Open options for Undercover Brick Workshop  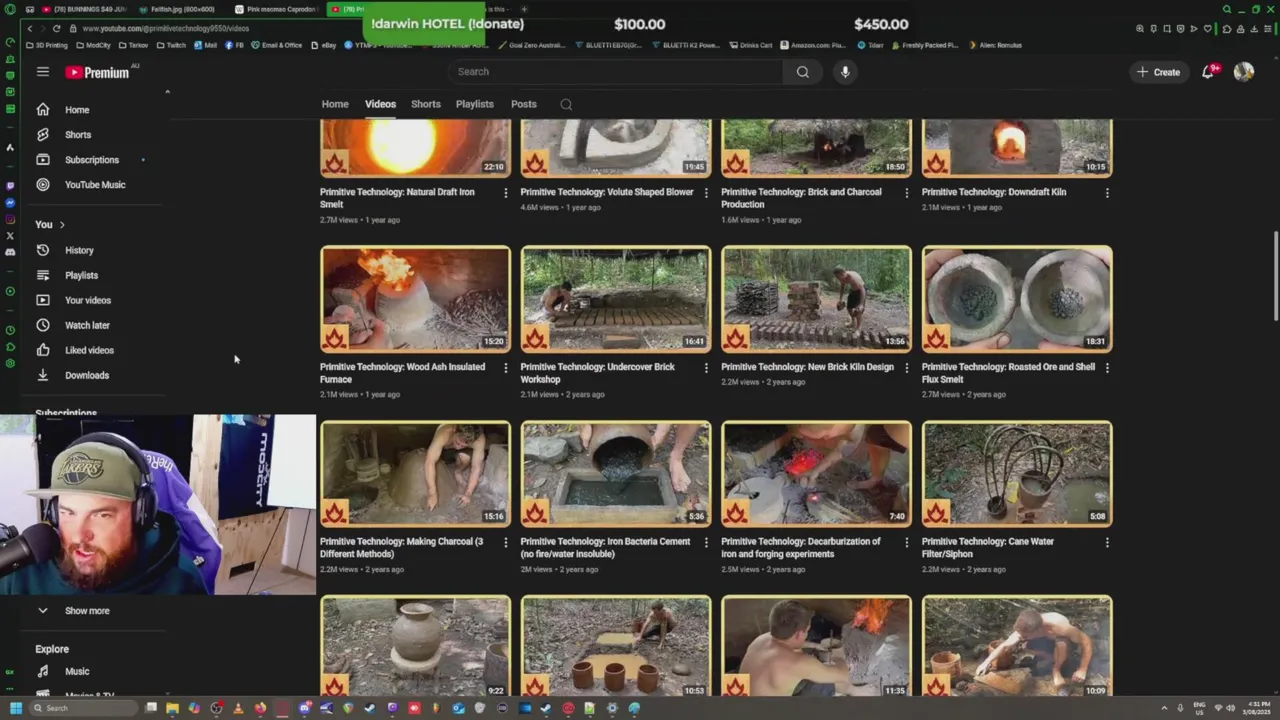706,368
